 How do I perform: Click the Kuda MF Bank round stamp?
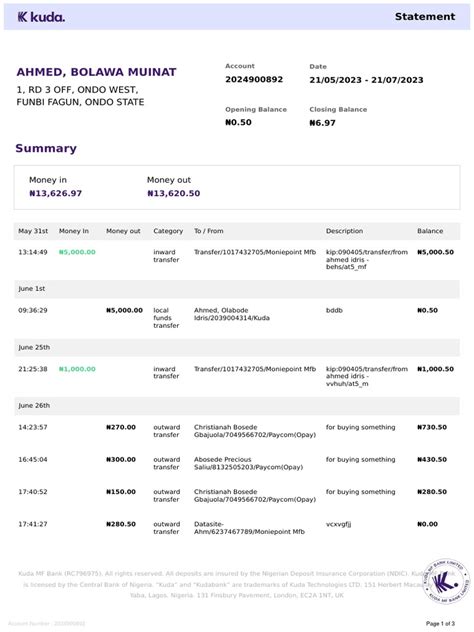pyautogui.click(x=446, y=581)
